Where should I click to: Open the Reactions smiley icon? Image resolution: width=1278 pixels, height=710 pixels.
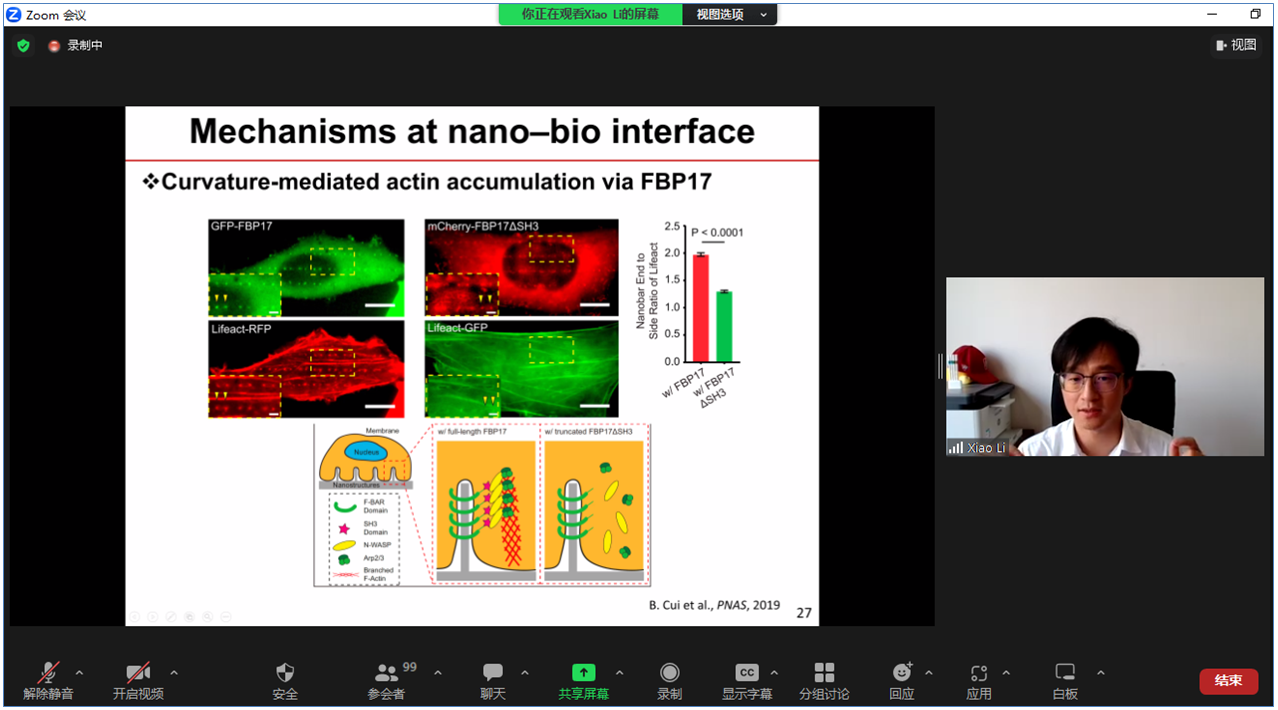pos(902,673)
